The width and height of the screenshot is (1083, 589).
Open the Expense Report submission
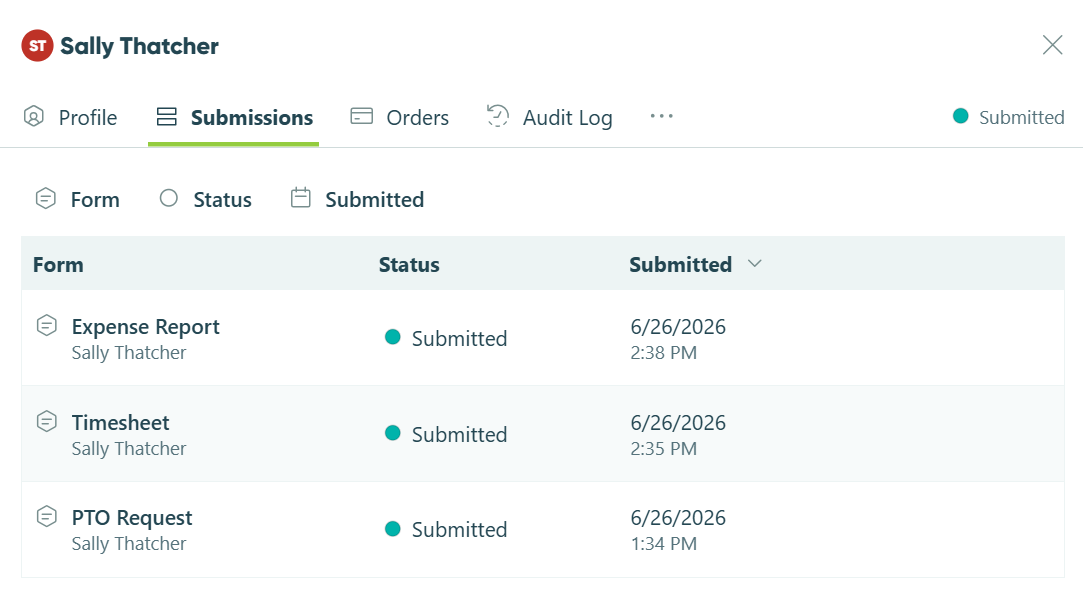146,327
